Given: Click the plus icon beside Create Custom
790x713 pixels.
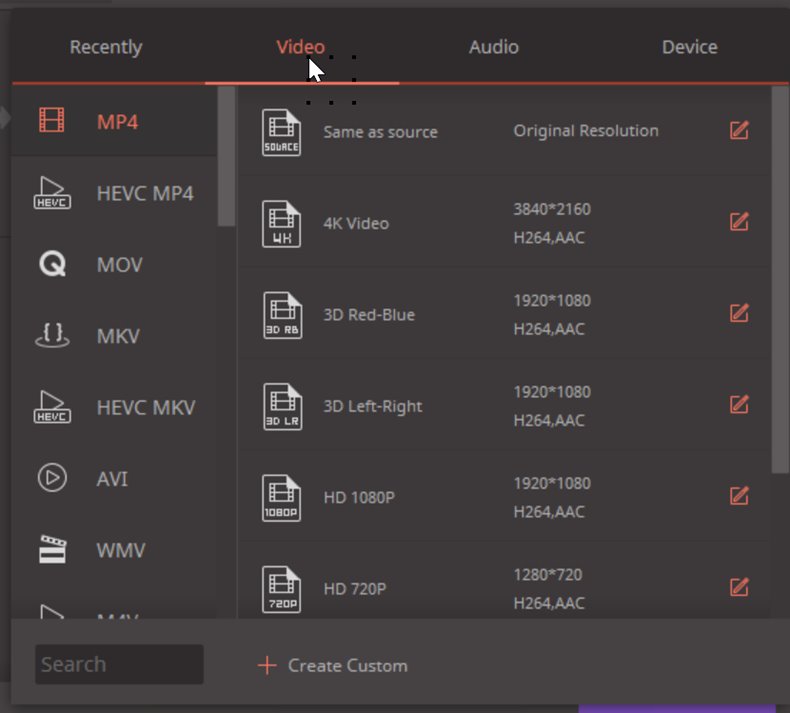Looking at the screenshot, I should click(267, 666).
